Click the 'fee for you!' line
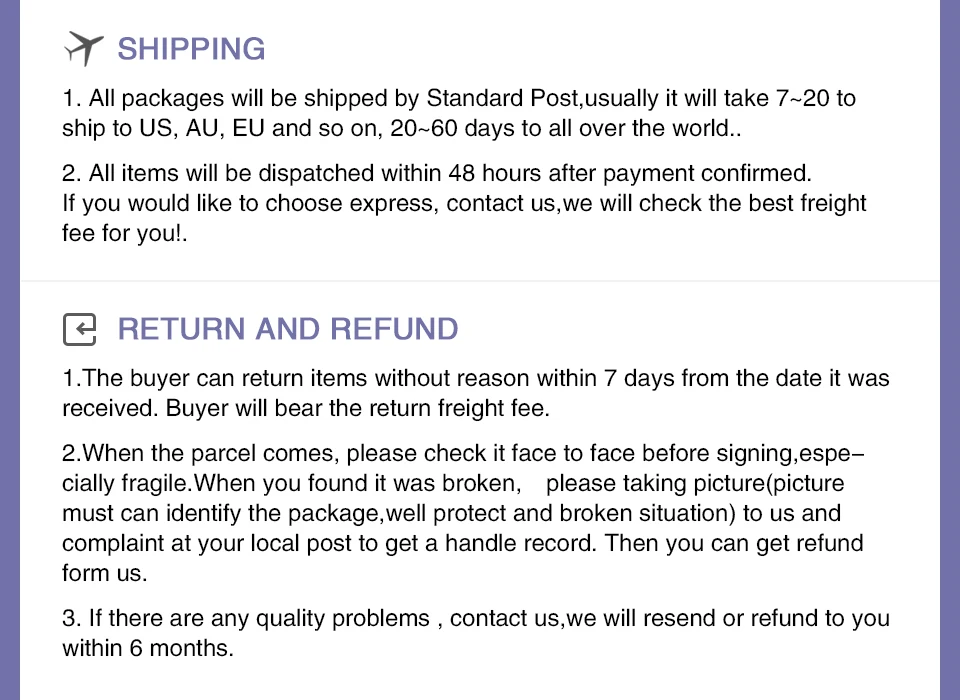Screen dimensions: 960x700 point(124,233)
